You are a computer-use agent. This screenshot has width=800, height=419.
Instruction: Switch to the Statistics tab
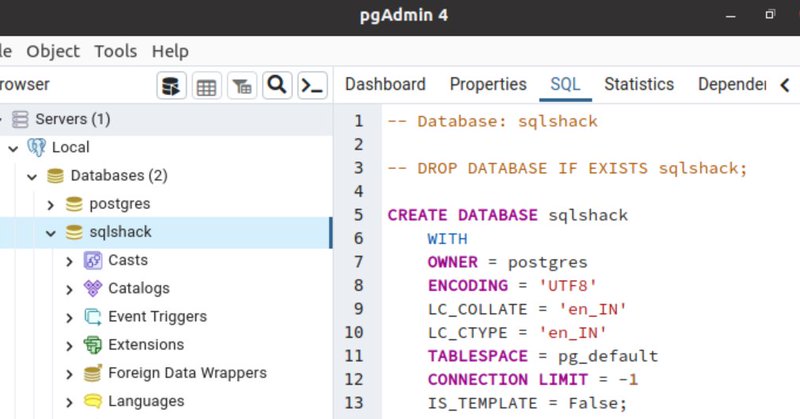pyautogui.click(x=639, y=84)
